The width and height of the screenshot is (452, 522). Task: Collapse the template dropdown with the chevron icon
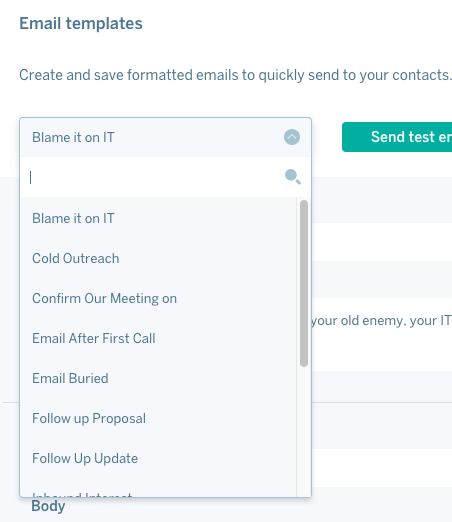click(292, 137)
